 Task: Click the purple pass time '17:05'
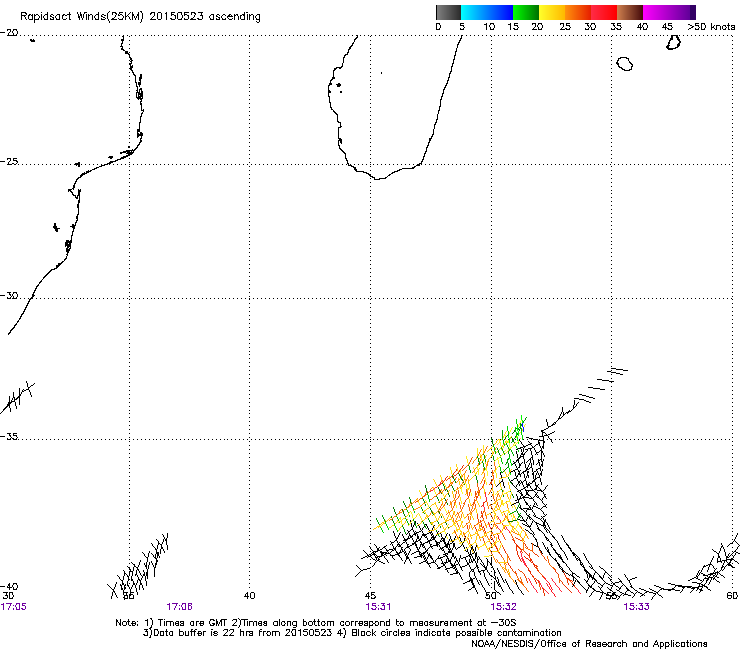click(14, 607)
